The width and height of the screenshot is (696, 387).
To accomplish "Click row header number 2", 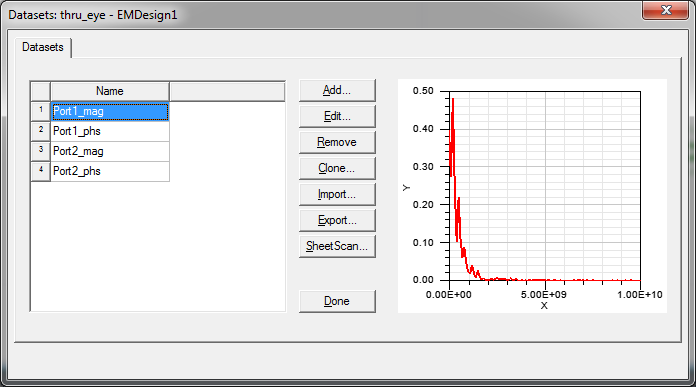I will point(41,131).
